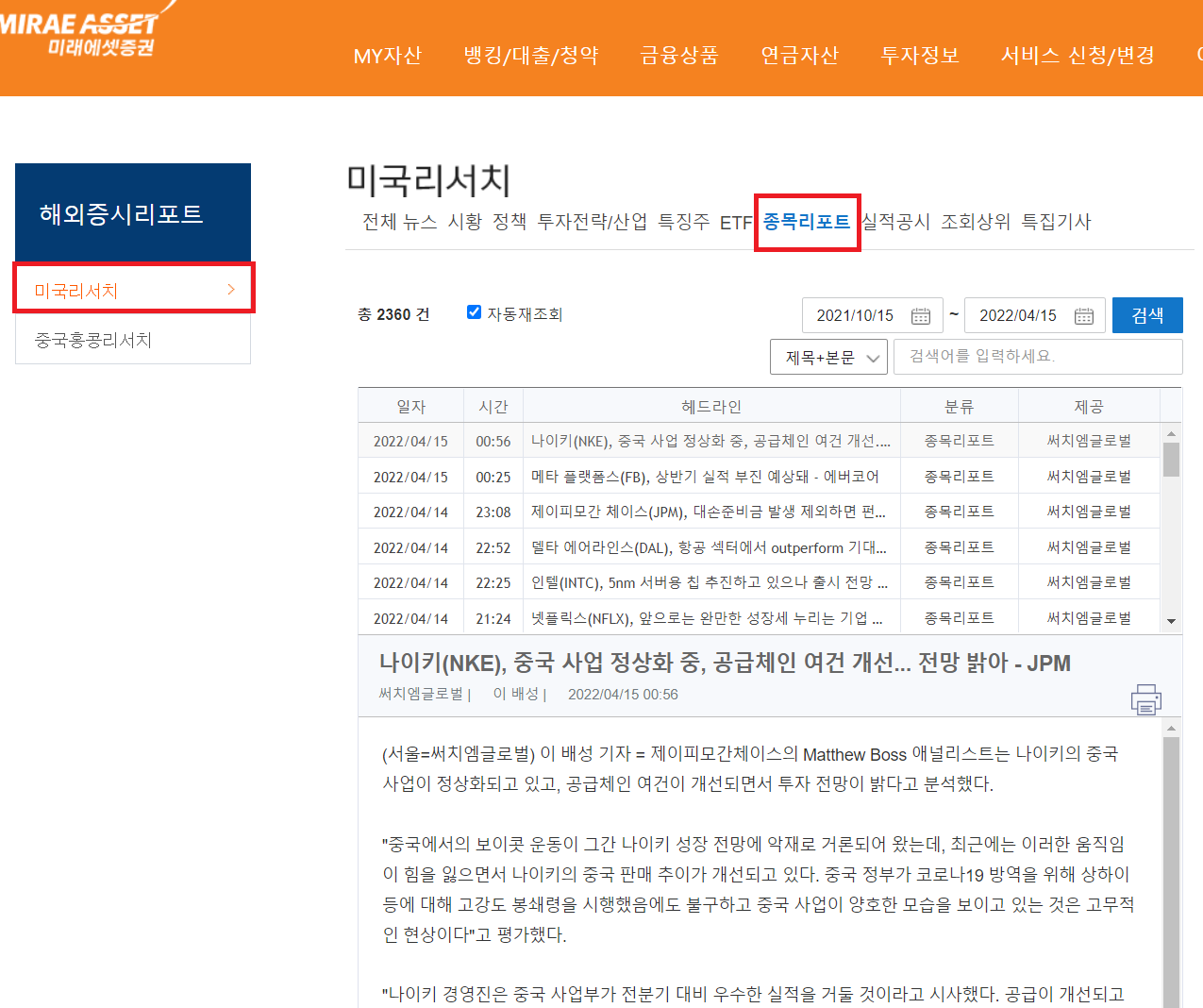This screenshot has width=1203, height=1008.
Task: Click the 해외증시리포트 sidebar header
Action: tap(133, 212)
